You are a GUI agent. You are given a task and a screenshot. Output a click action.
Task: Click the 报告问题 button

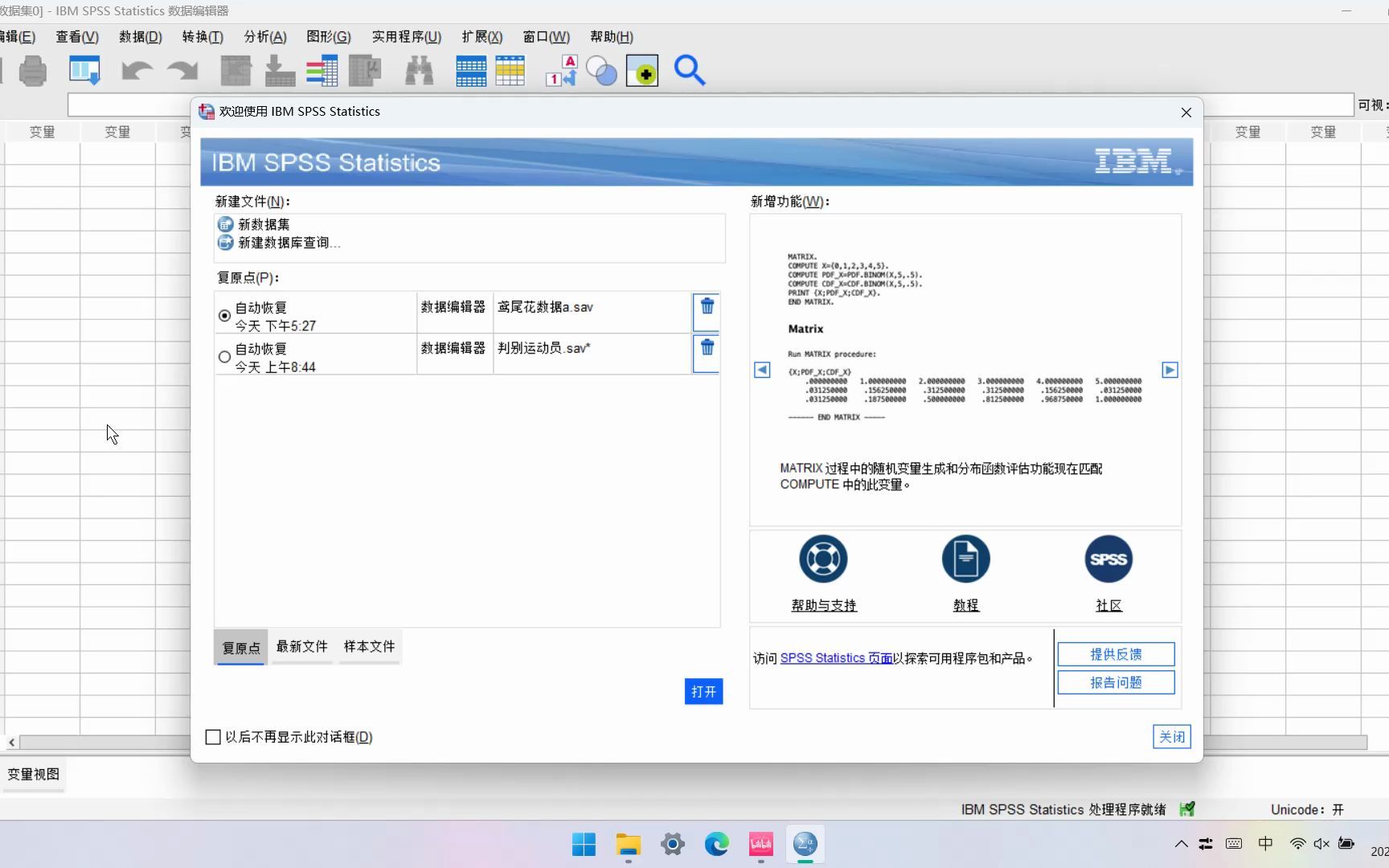(1116, 682)
